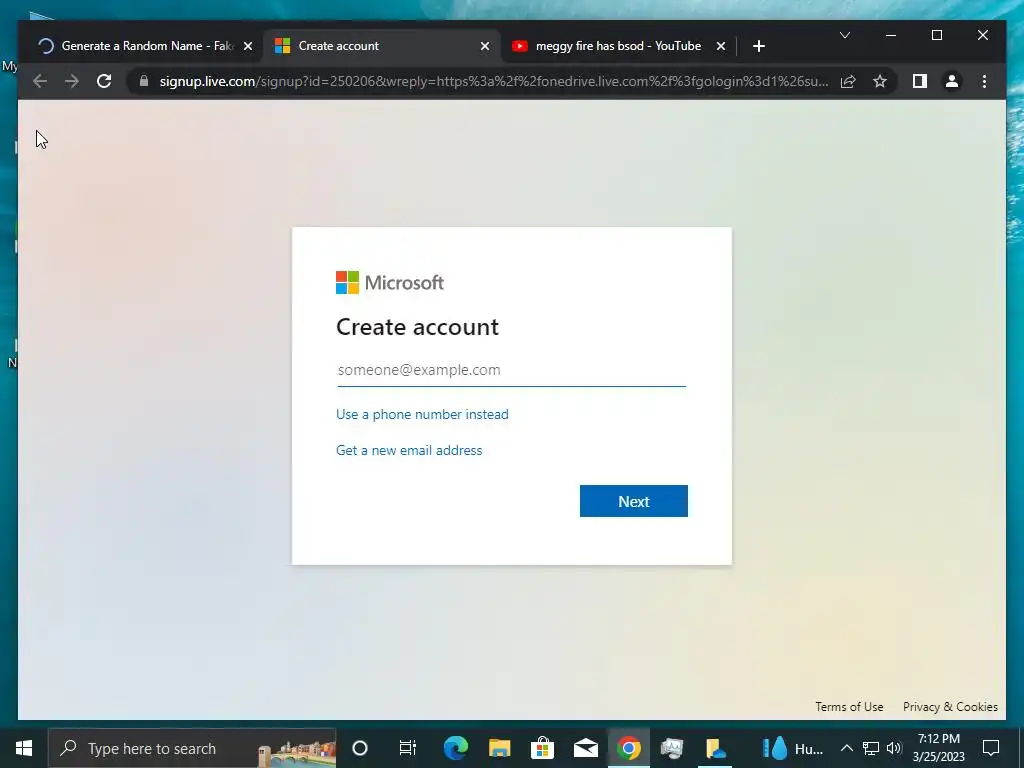The height and width of the screenshot is (768, 1024).
Task: Close the Chrome window
Action: coord(982,35)
